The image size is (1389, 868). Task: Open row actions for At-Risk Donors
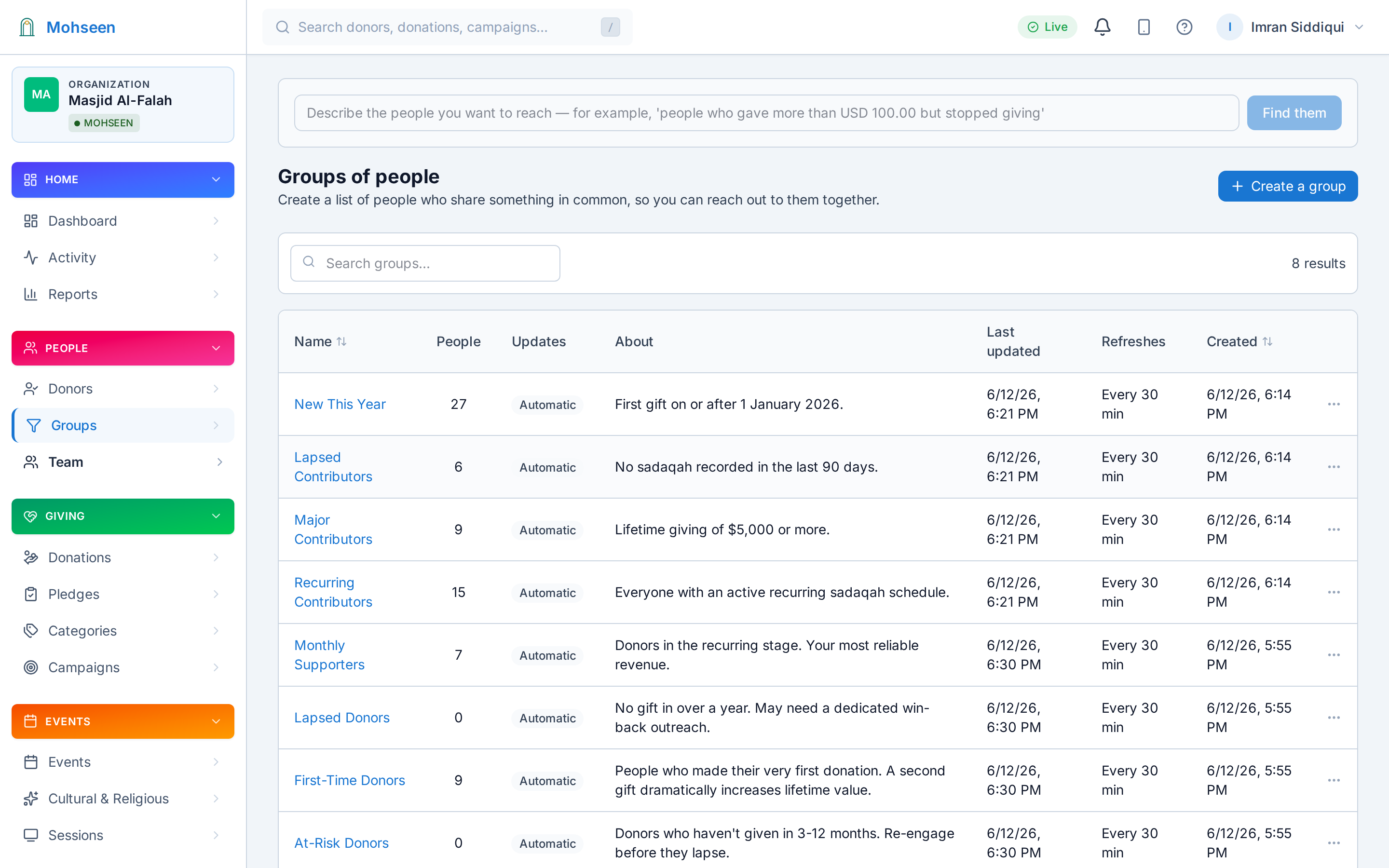(1334, 843)
